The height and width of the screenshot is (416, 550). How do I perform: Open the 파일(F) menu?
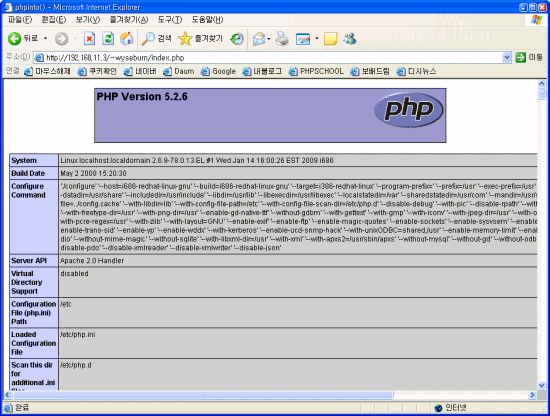click(20, 20)
